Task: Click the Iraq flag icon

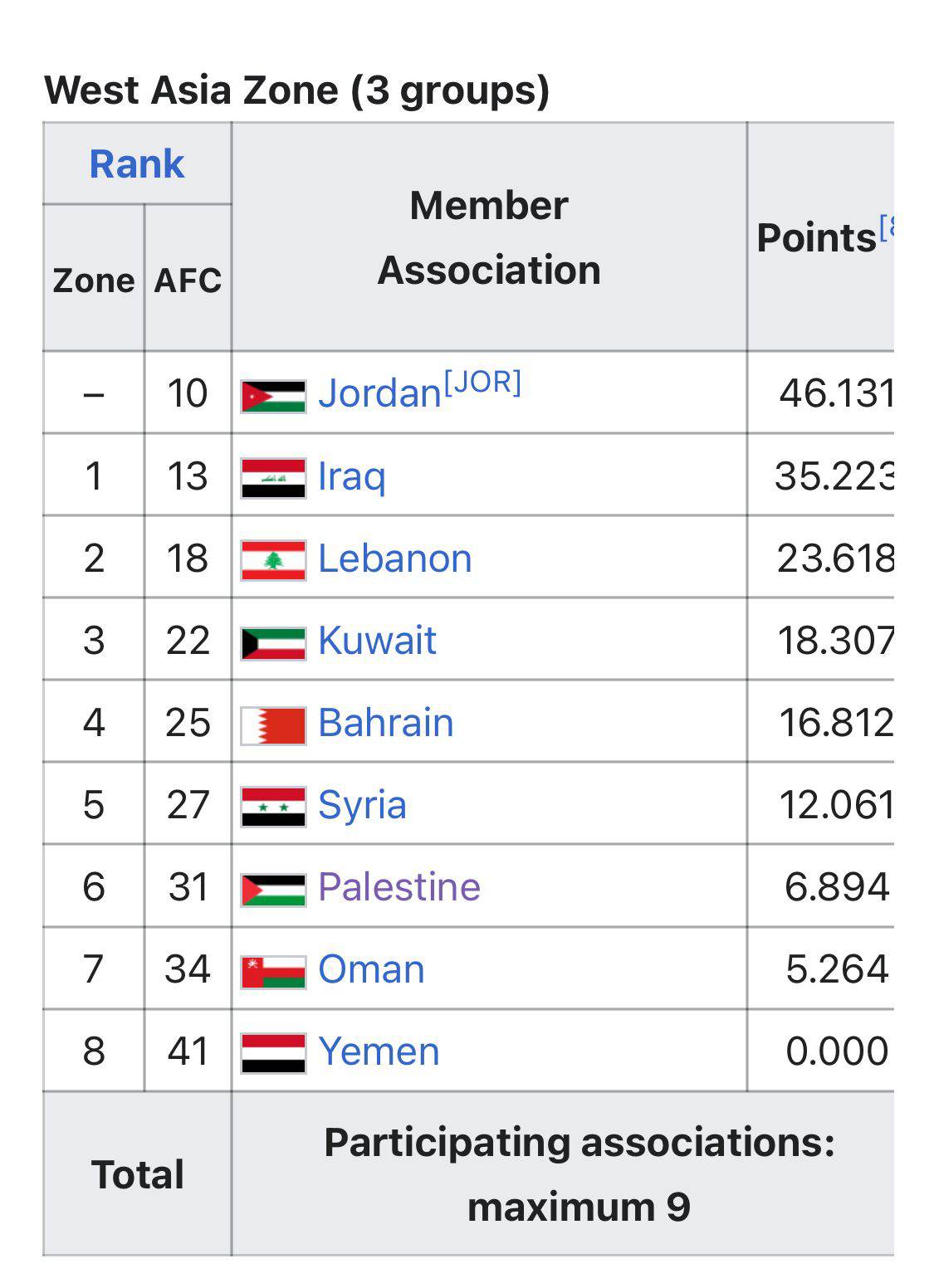Action: point(273,478)
